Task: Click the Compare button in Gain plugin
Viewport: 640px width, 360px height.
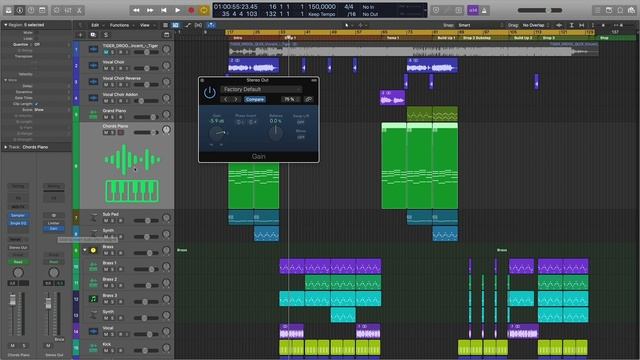Action: [255, 99]
